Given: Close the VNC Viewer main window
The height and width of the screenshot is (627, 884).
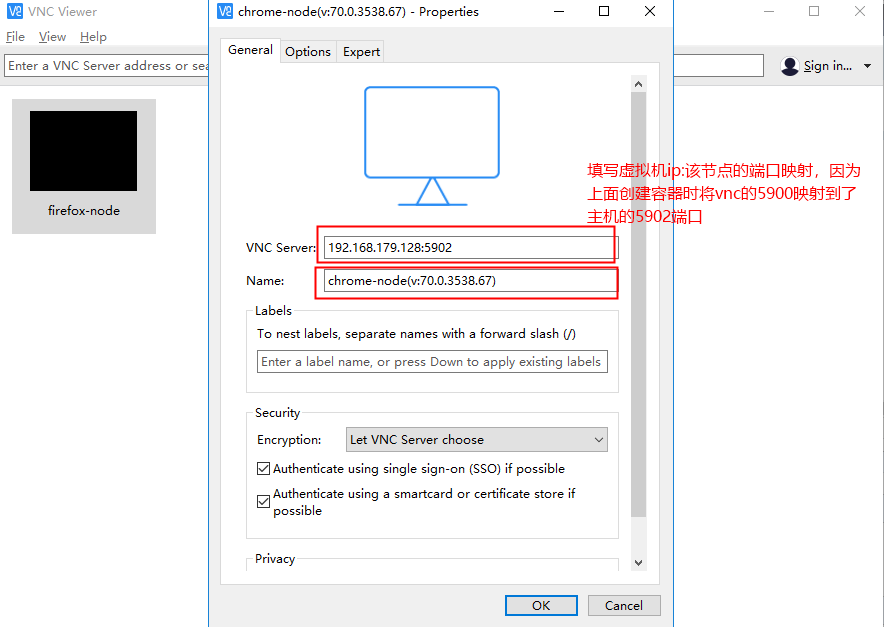Looking at the screenshot, I should coord(860,11).
